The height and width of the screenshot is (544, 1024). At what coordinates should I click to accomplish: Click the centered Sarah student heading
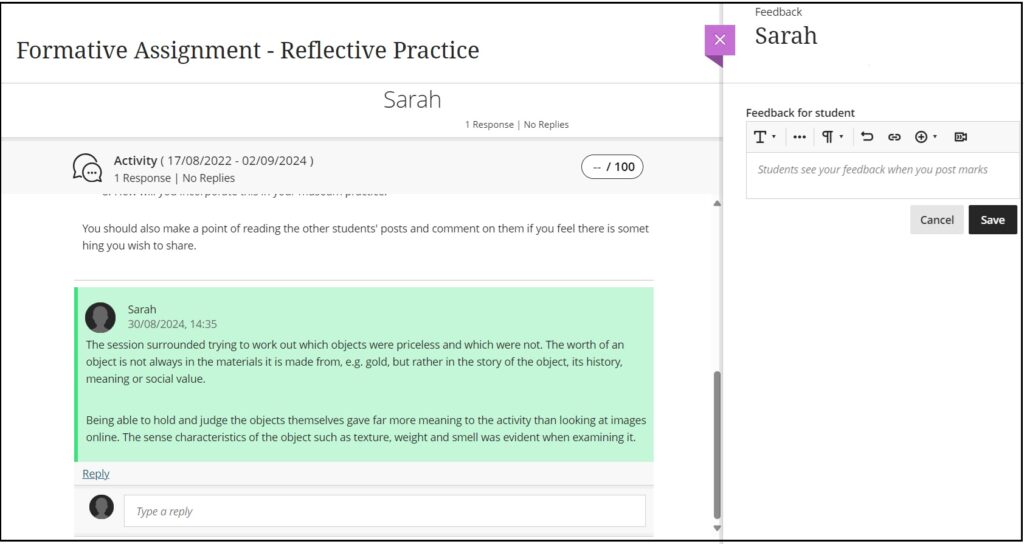point(412,100)
